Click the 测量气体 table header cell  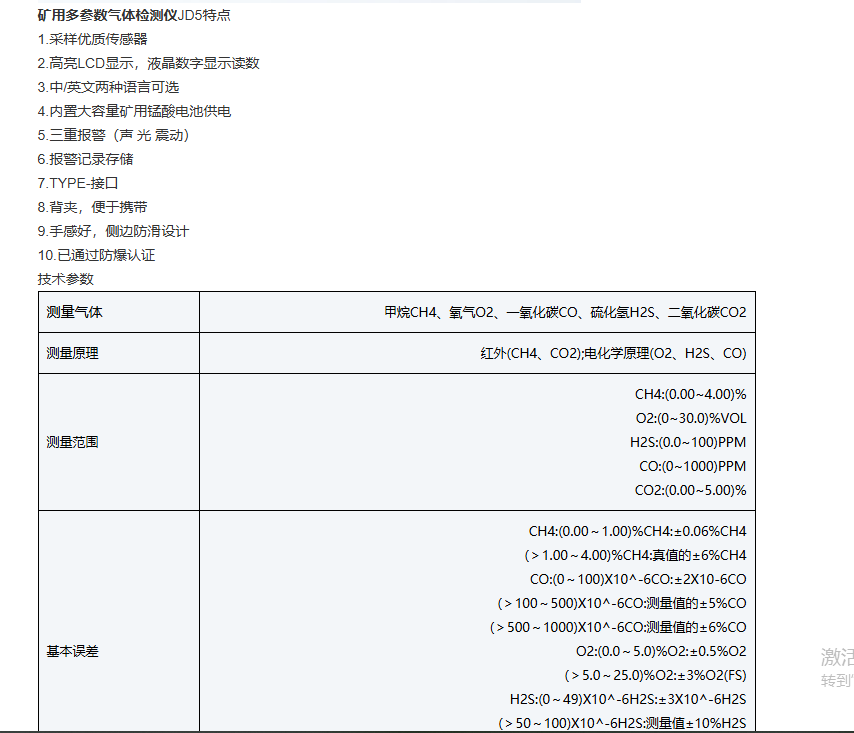click(119, 312)
